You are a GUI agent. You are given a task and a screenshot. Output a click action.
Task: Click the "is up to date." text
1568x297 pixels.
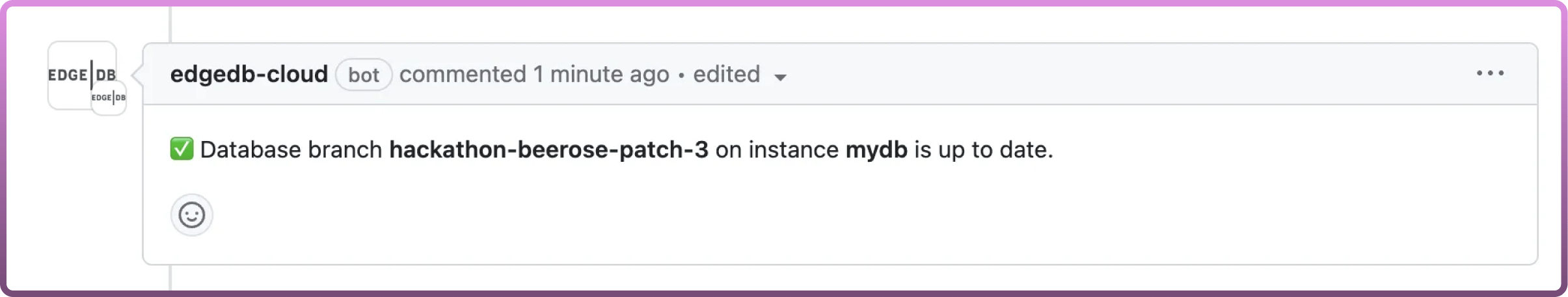(x=984, y=149)
